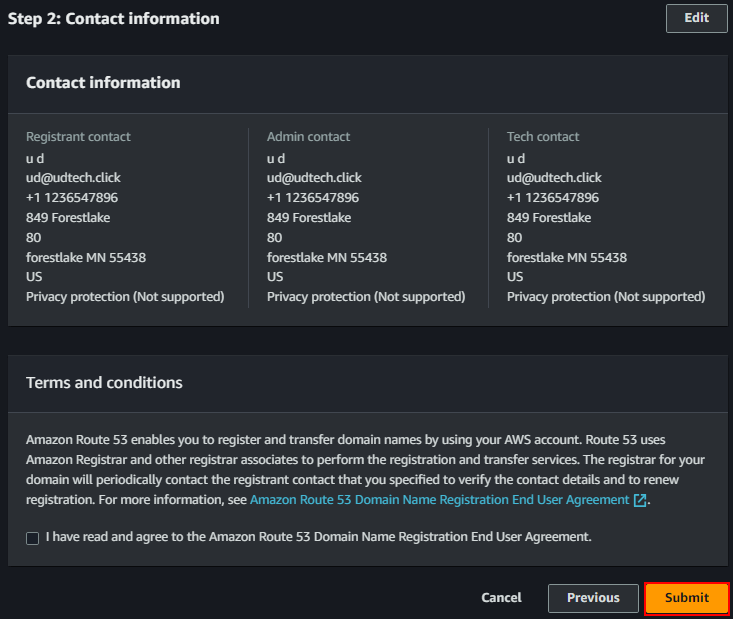This screenshot has width=733, height=619.
Task: Click the Edit button for contact information
Action: coord(696,18)
